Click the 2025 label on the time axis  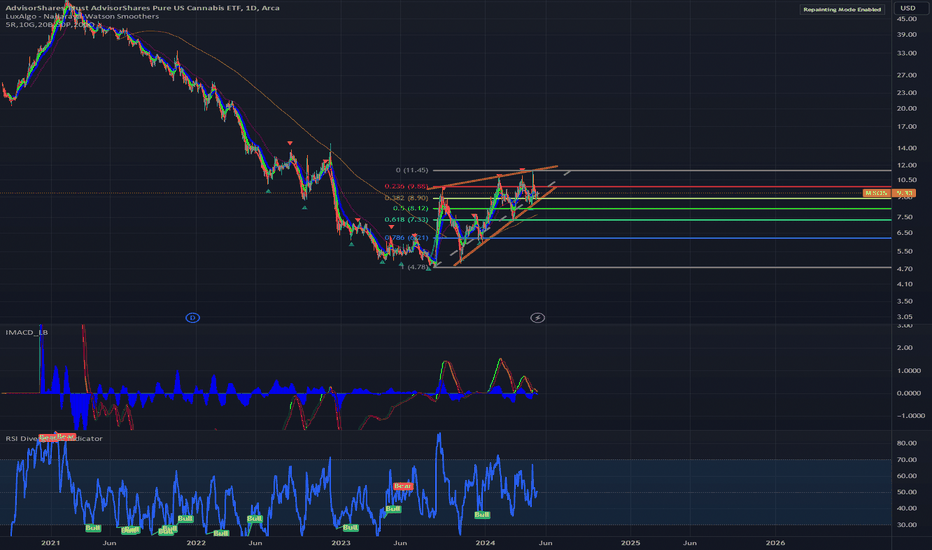[x=631, y=543]
